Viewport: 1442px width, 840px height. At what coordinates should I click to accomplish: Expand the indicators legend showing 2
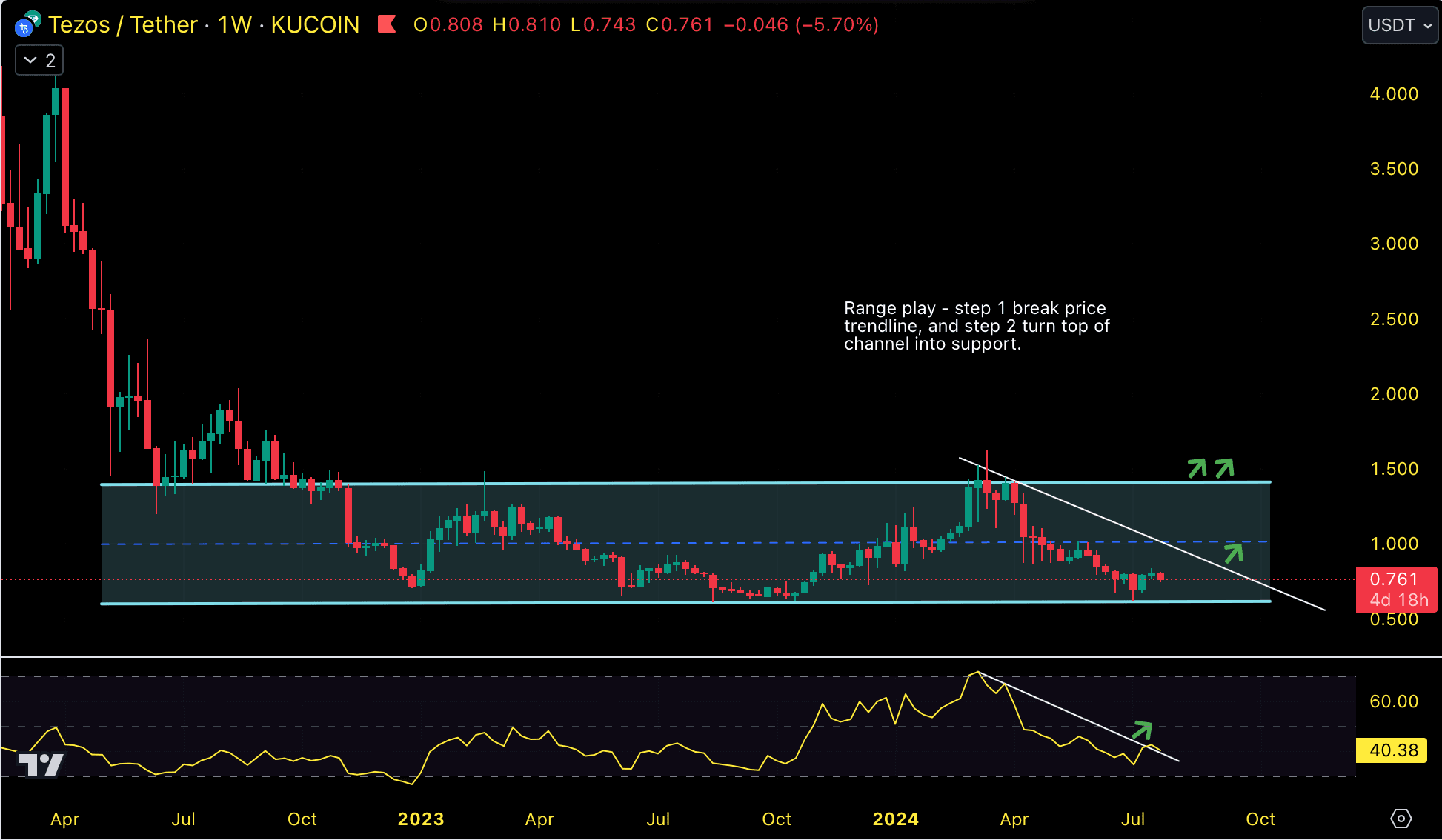click(x=39, y=61)
